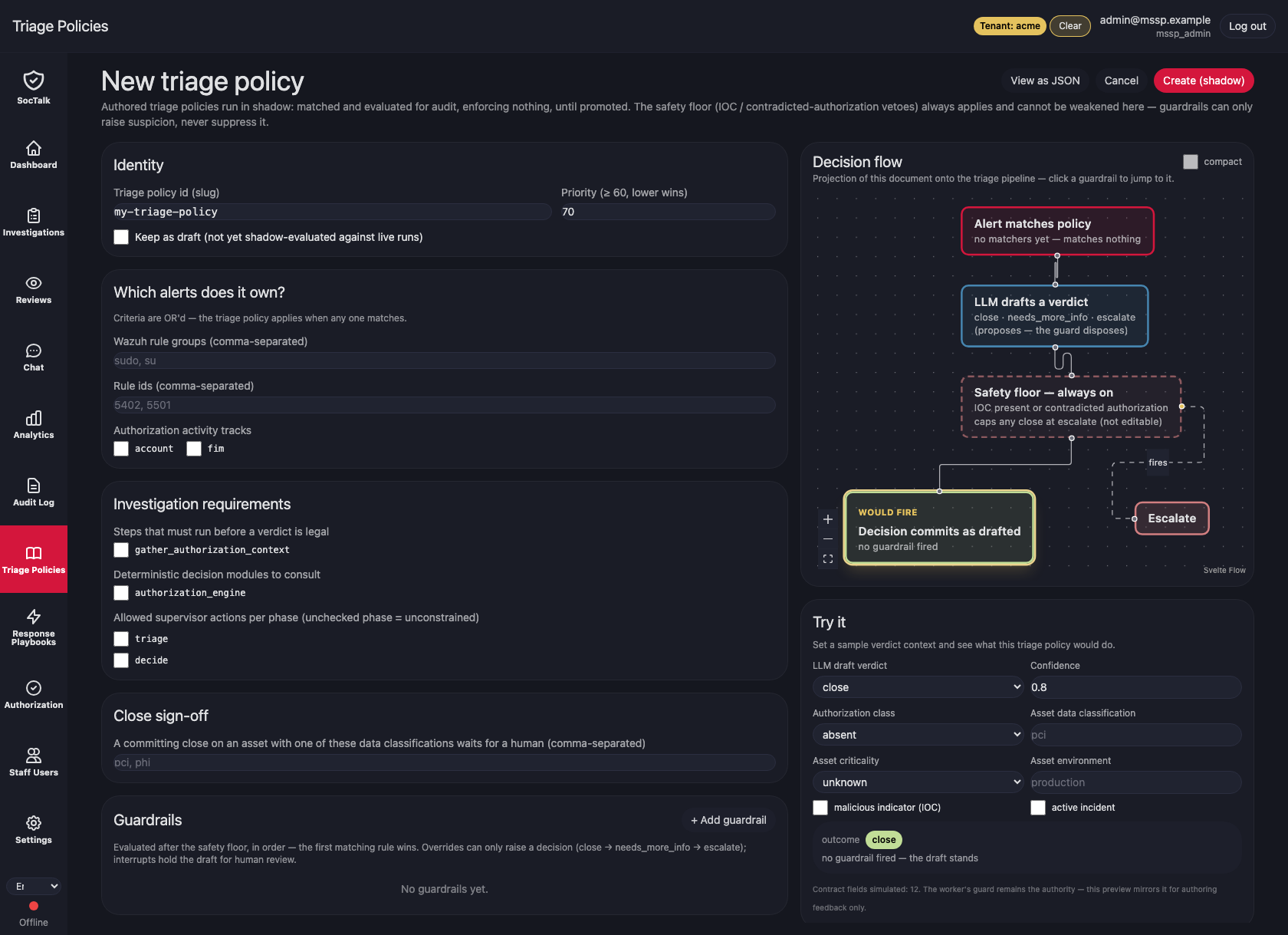Check the account authorization track
Screen dimensions: 1288x935
pos(121,449)
